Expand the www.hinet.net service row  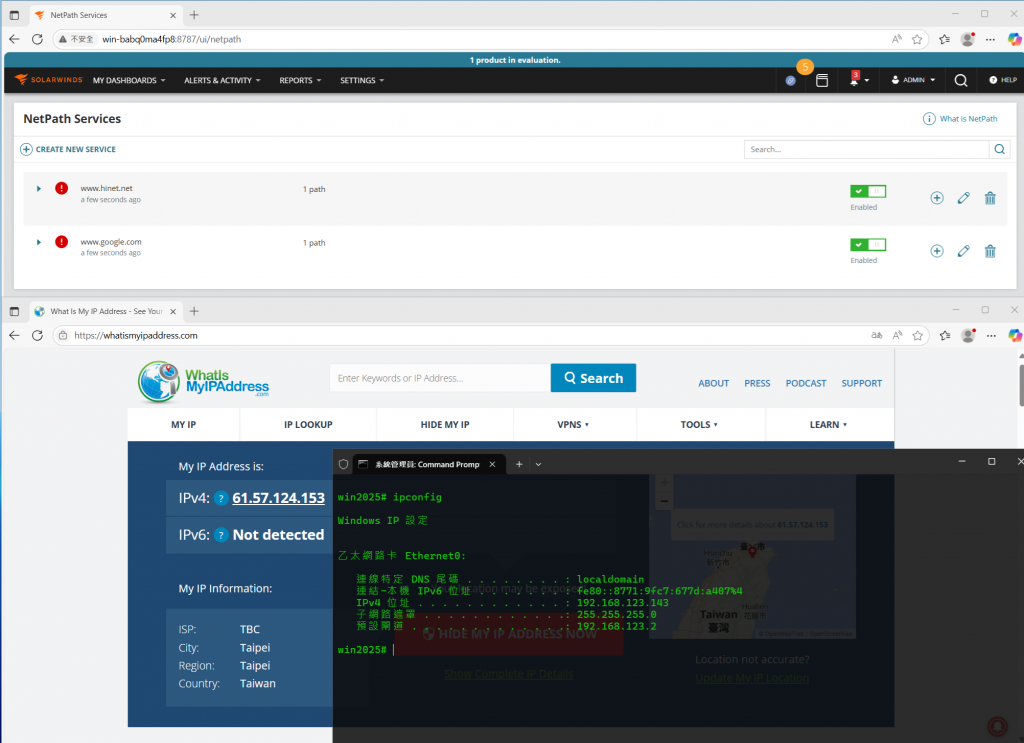(x=39, y=189)
